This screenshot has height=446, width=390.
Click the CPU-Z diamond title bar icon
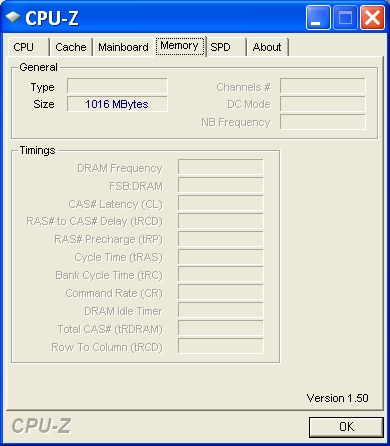click(x=13, y=17)
